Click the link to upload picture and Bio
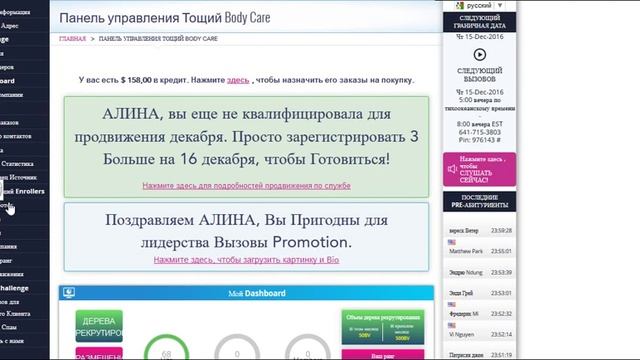Screen dimensions: 640x360 pyautogui.click(x=247, y=260)
